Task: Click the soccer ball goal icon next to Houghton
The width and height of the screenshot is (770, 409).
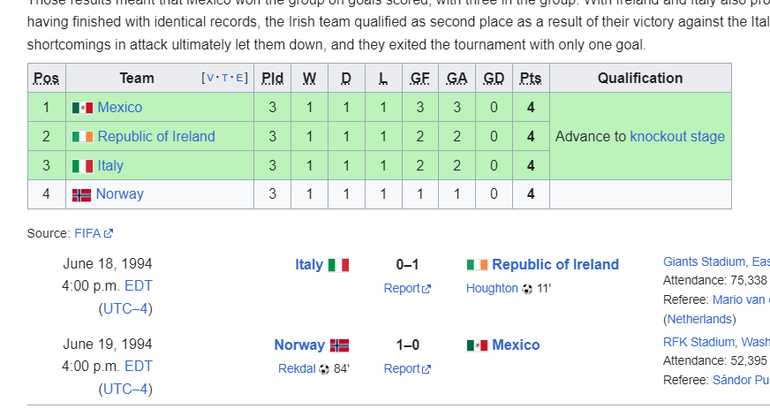Action: (527, 289)
